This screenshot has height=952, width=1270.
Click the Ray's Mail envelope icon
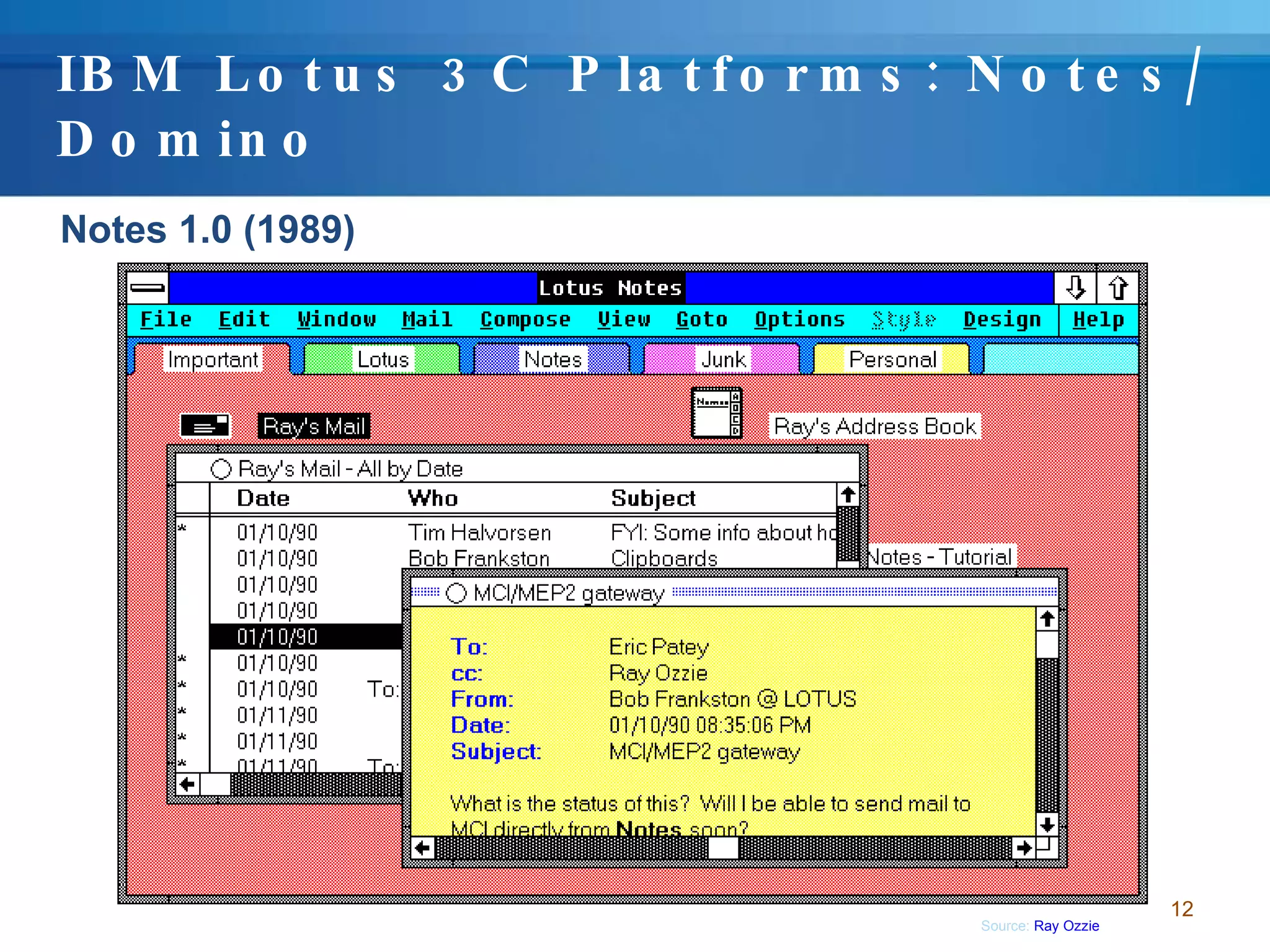pos(205,426)
